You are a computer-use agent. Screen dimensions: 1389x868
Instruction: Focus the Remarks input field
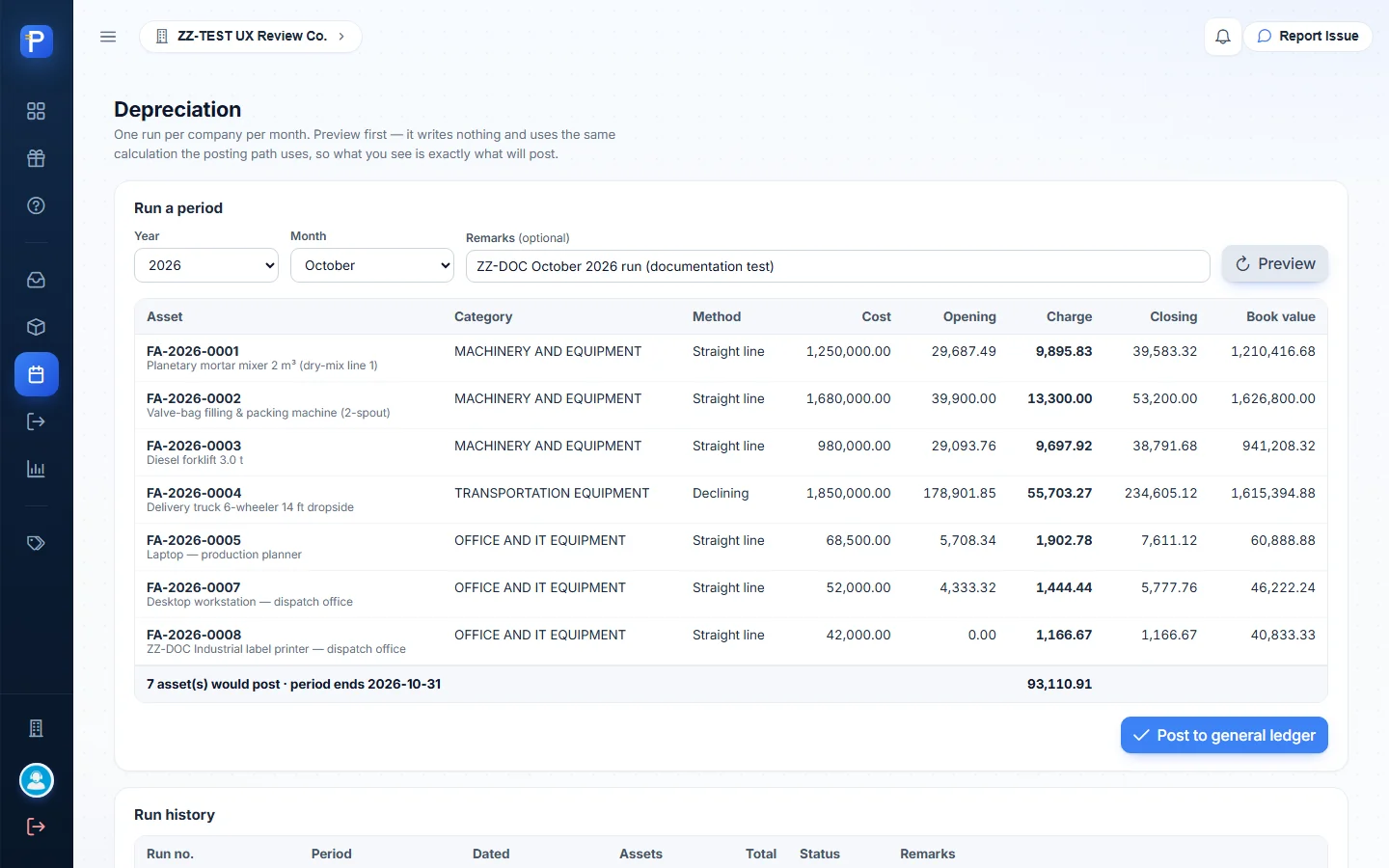(837, 266)
